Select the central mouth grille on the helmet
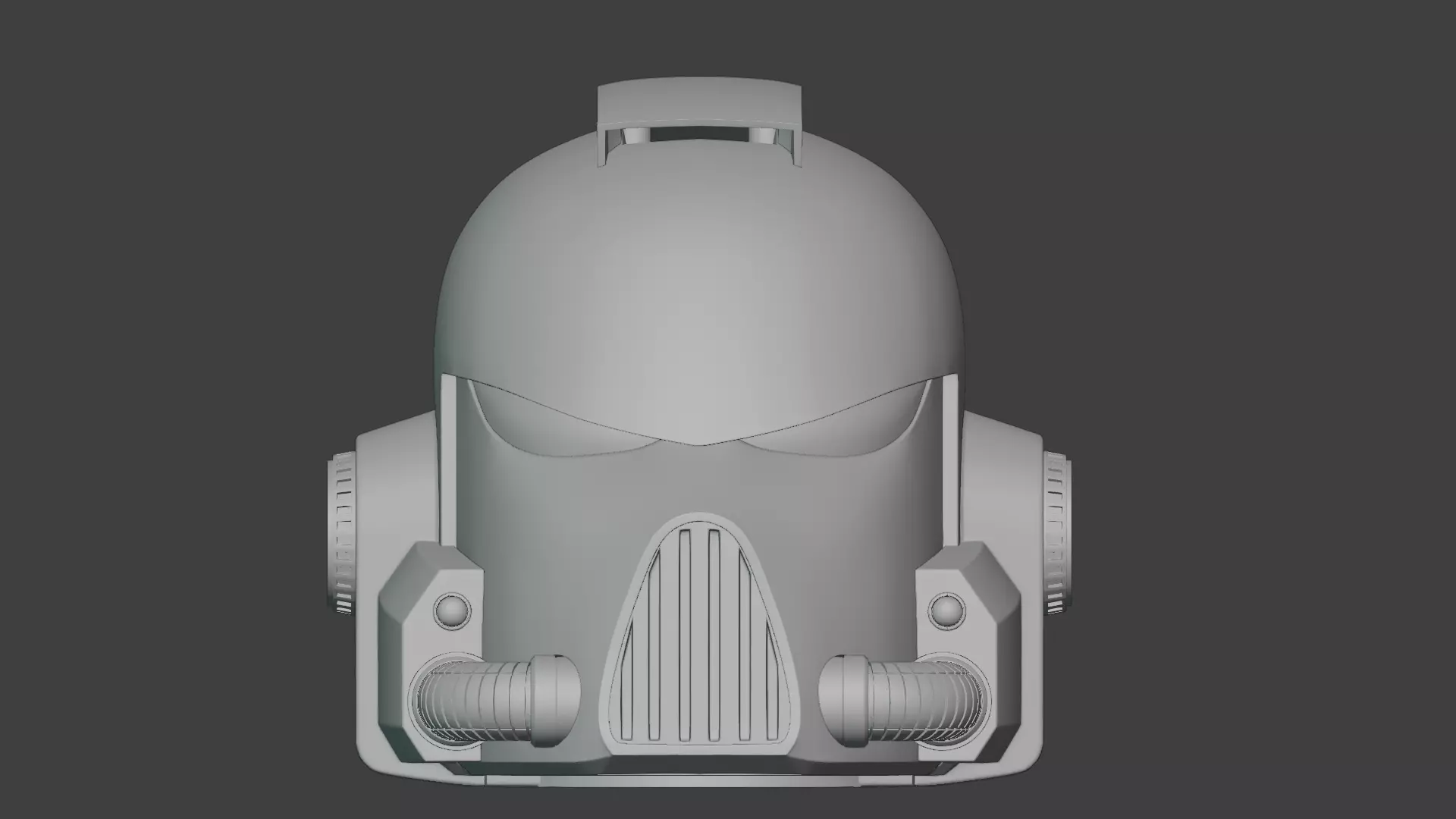This screenshot has height=819, width=1456. click(x=700, y=635)
